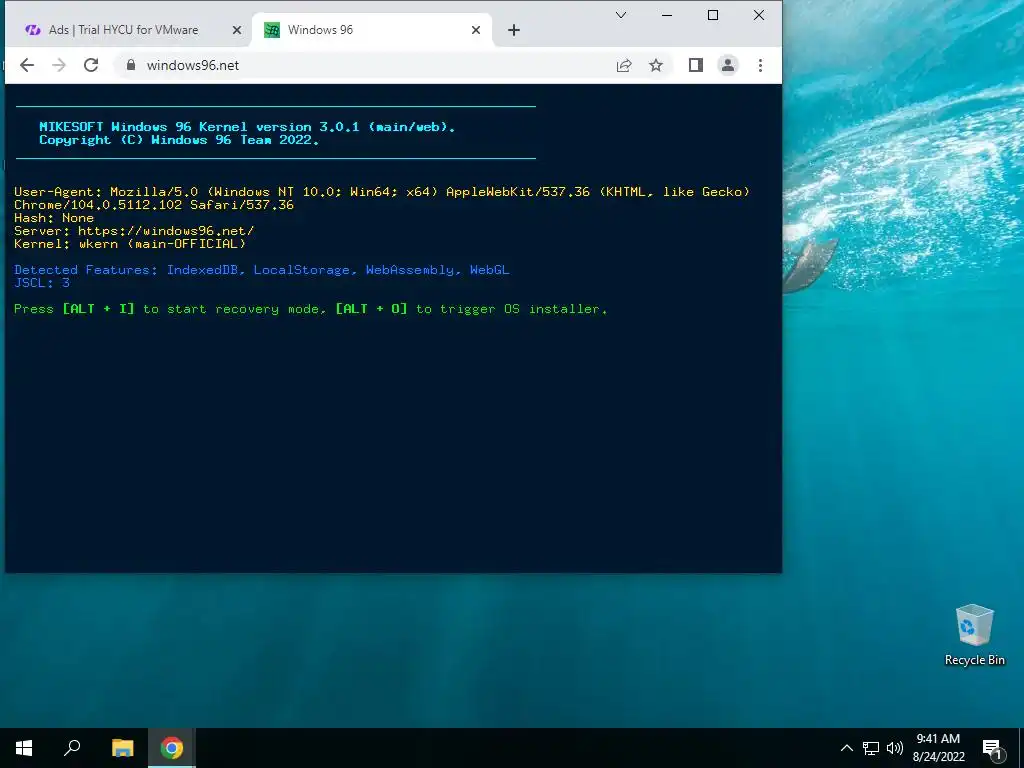The height and width of the screenshot is (768, 1024).
Task: Click the [ALT + O] OS installer text
Action: 372,309
